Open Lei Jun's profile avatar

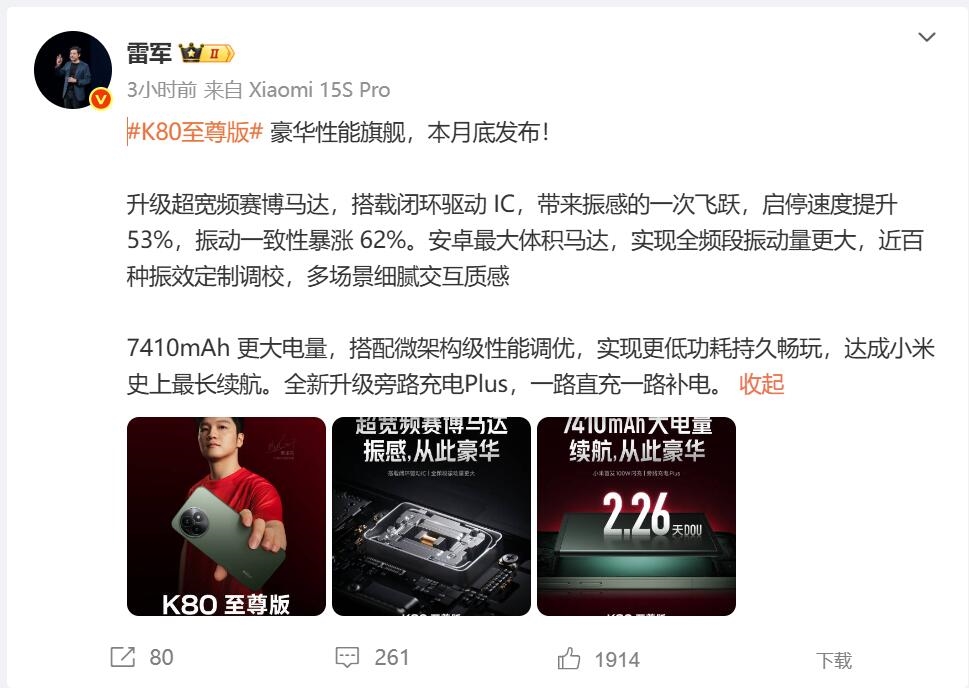coord(73,70)
